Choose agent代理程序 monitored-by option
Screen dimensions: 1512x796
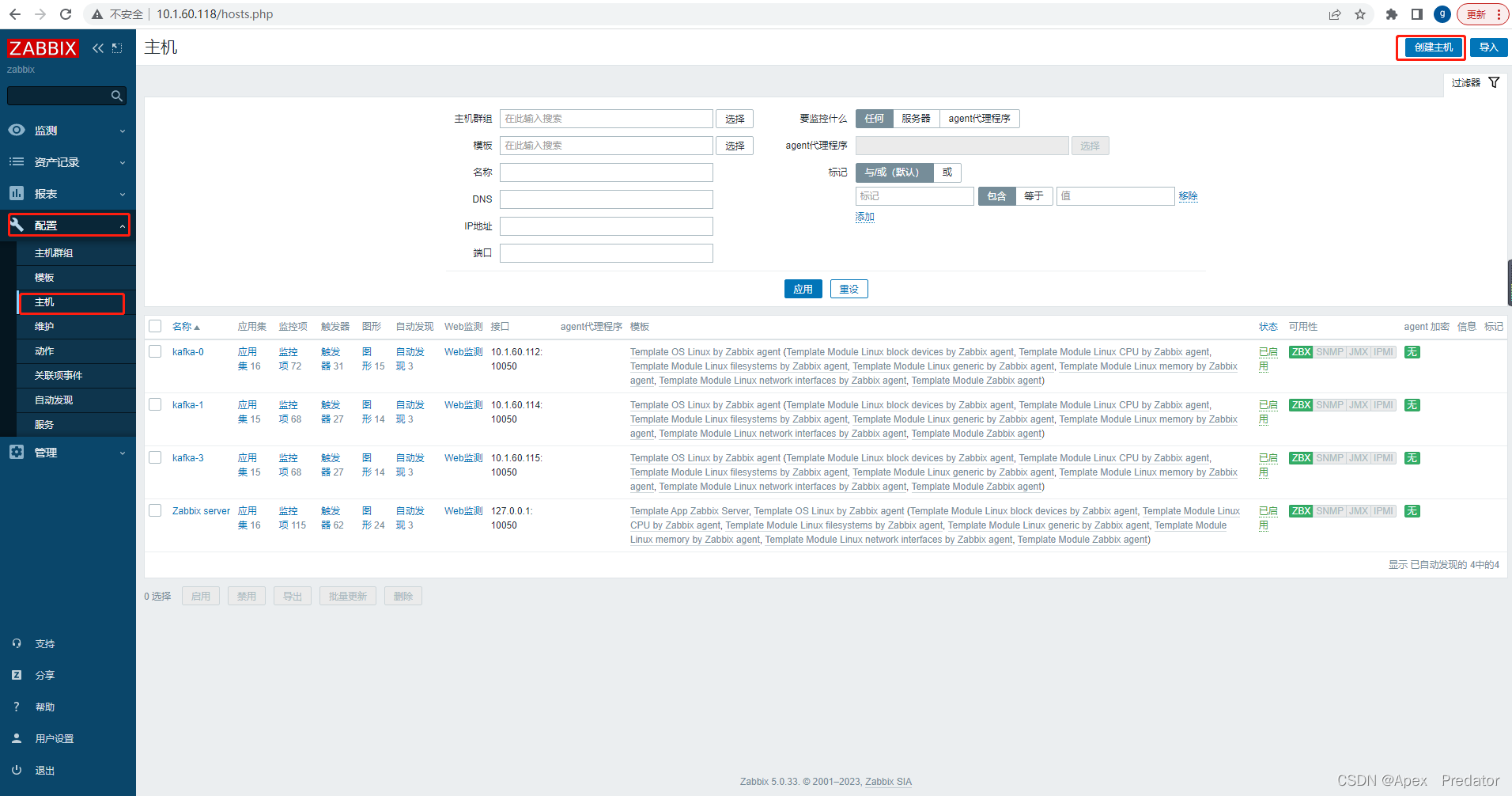click(979, 119)
